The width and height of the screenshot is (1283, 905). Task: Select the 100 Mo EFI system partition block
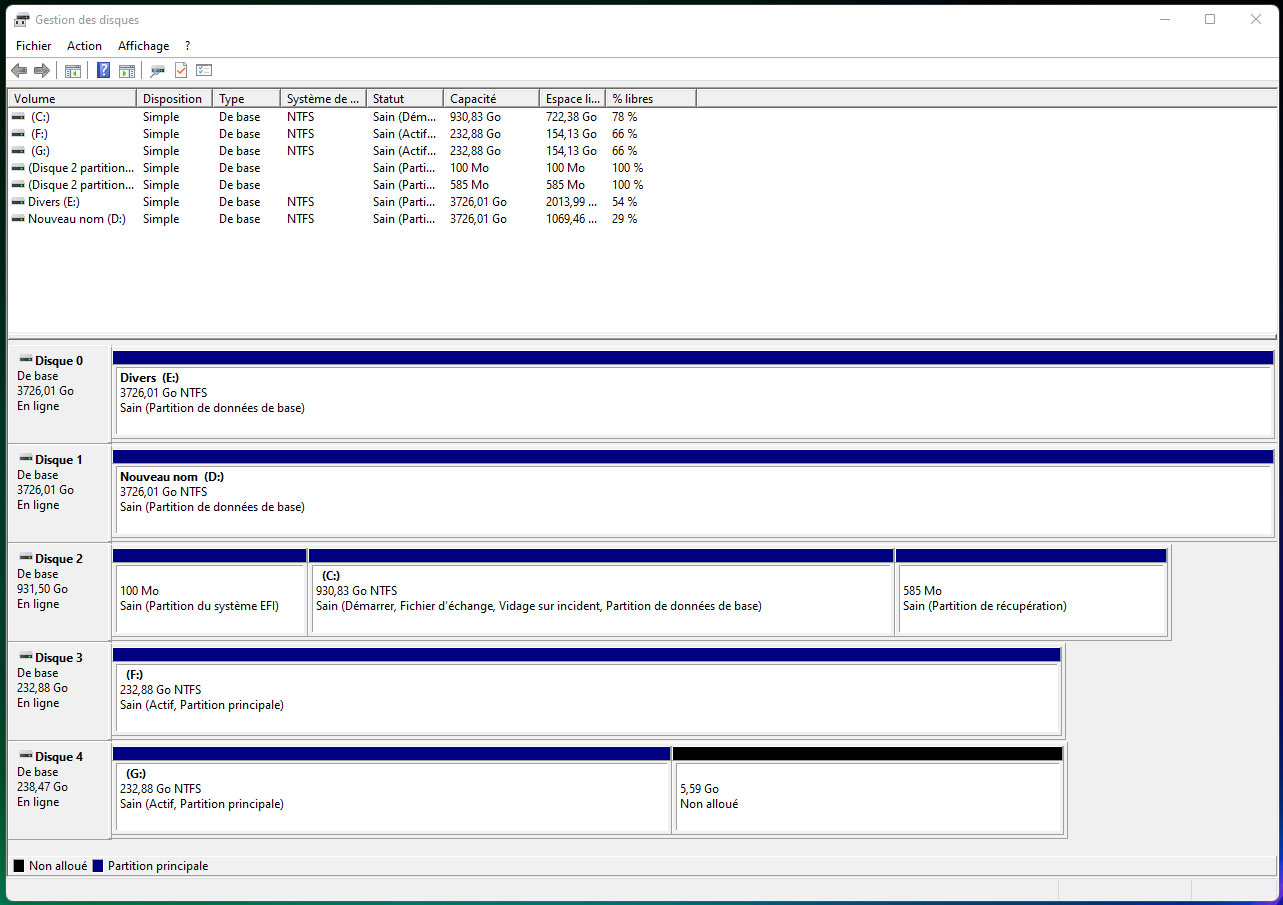point(210,592)
